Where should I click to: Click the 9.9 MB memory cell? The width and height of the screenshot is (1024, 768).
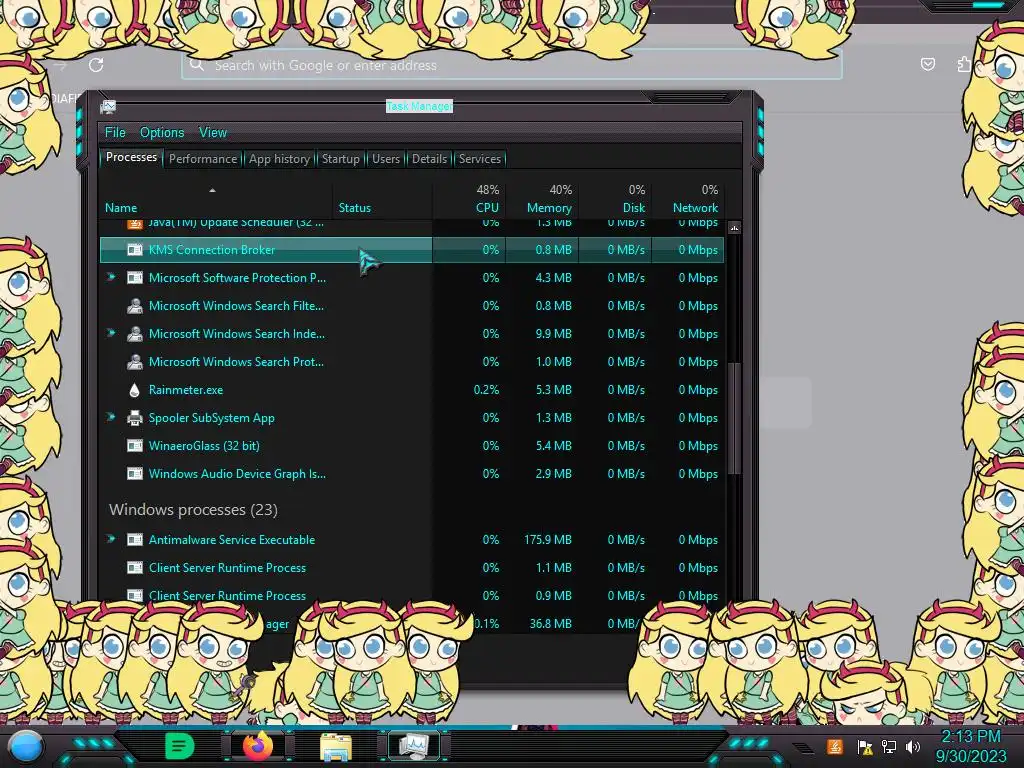[553, 334]
